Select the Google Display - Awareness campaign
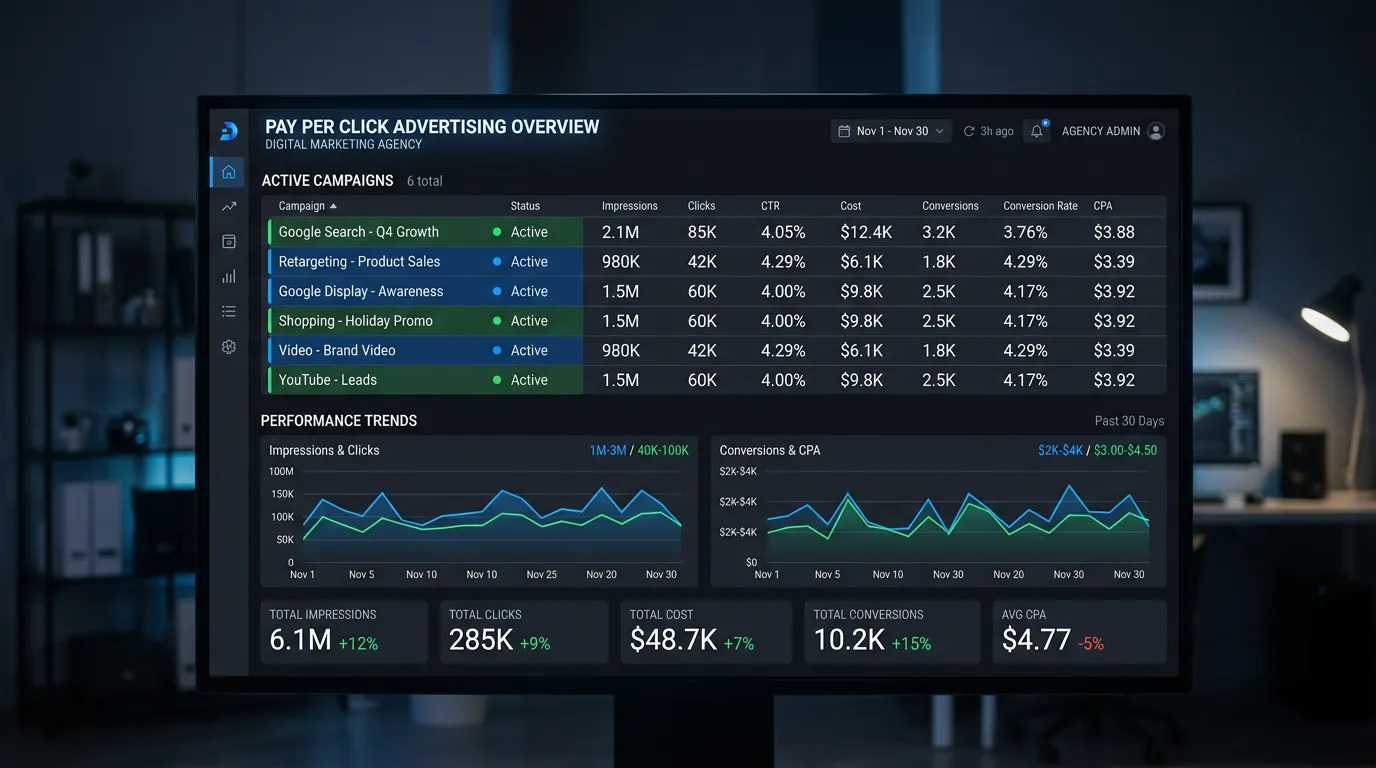 click(360, 291)
